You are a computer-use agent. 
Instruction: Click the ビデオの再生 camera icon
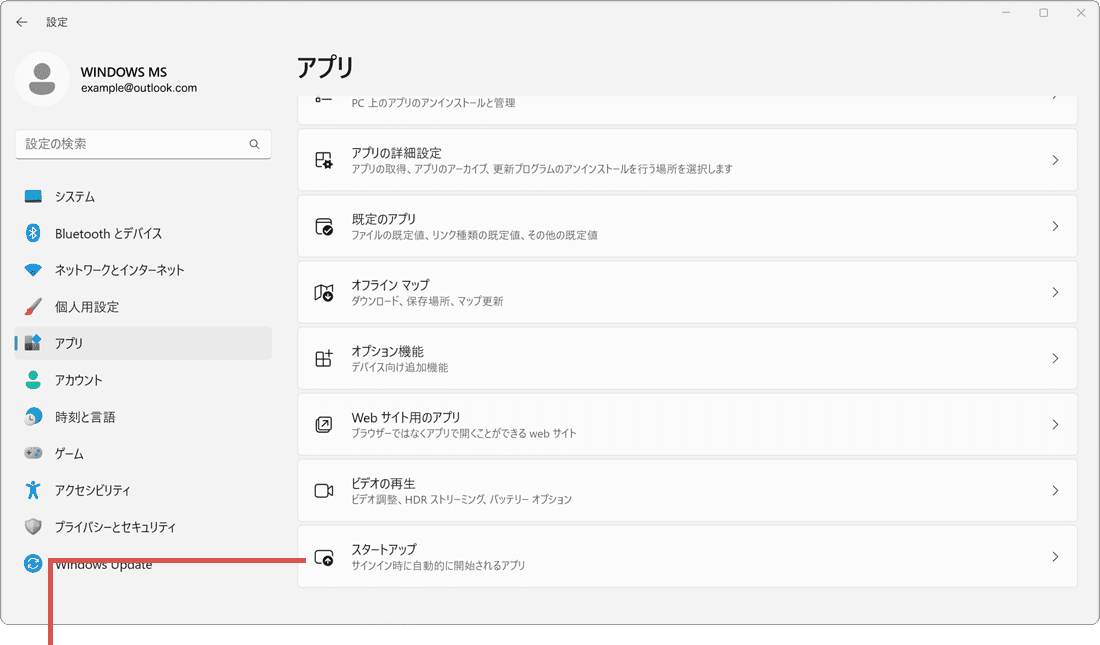(x=324, y=489)
